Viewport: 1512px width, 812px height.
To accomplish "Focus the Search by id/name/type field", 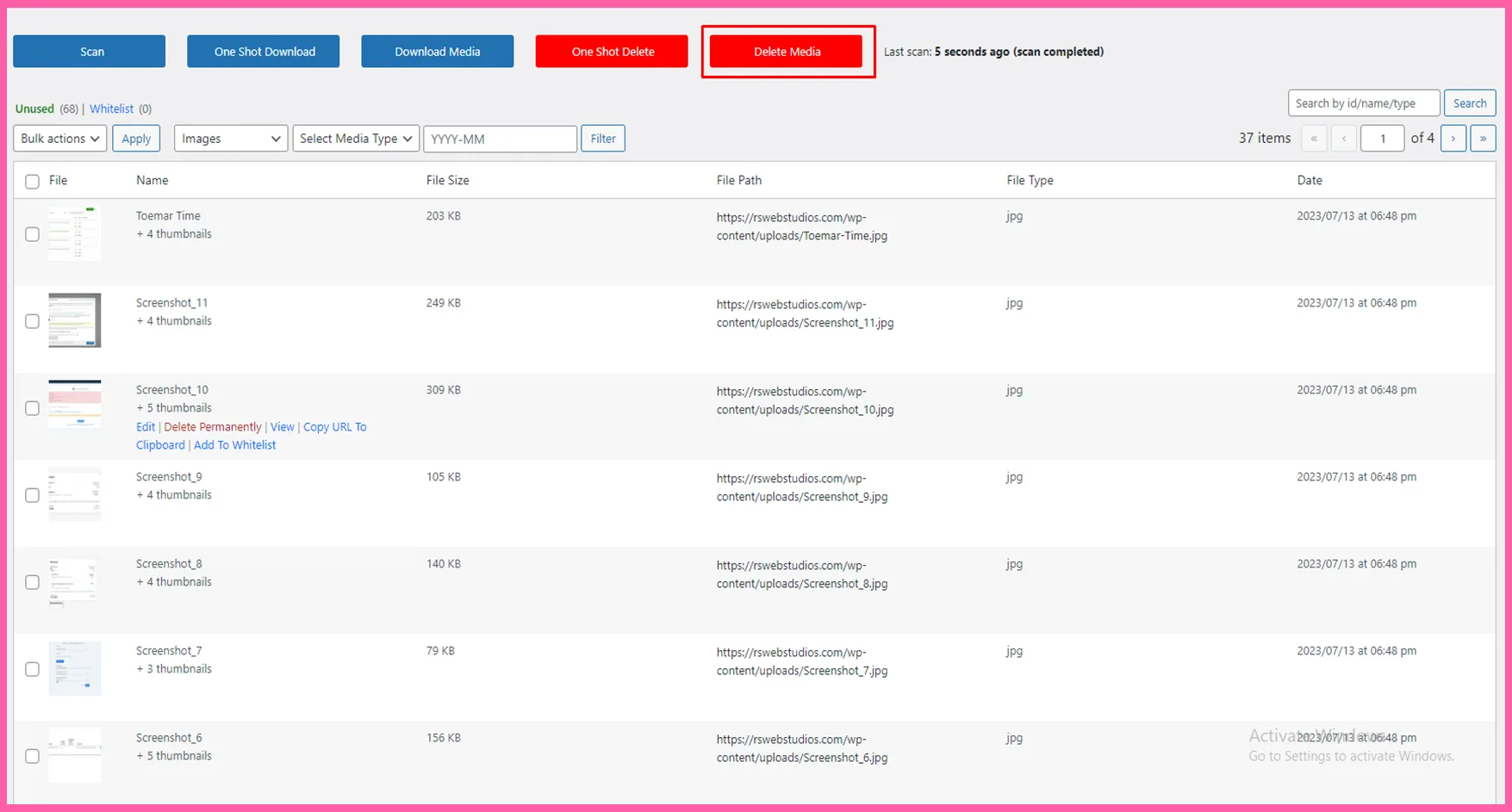I will [1363, 103].
